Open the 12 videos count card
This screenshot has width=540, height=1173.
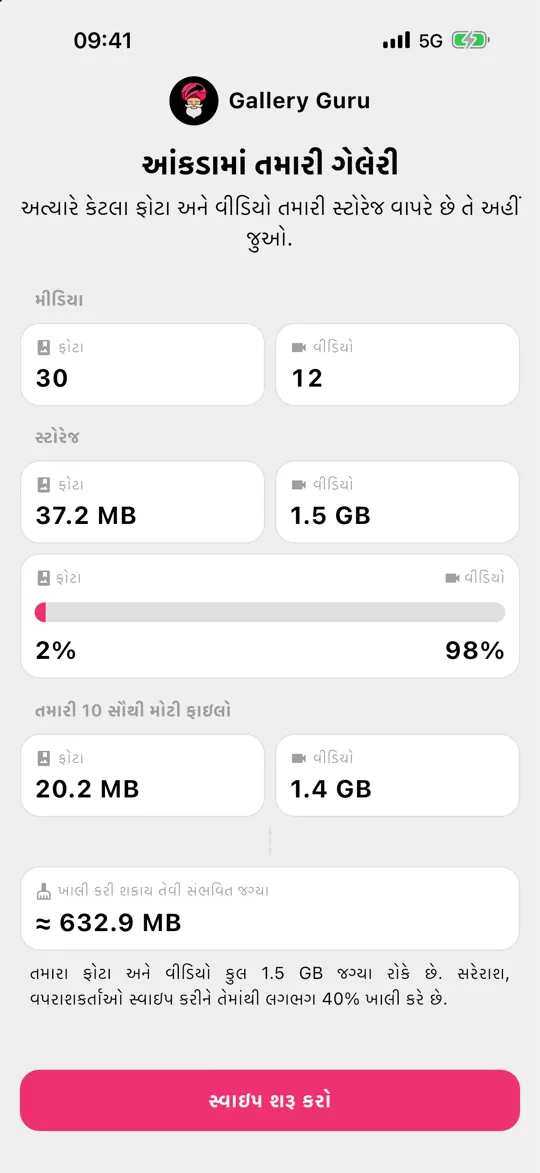[397, 364]
